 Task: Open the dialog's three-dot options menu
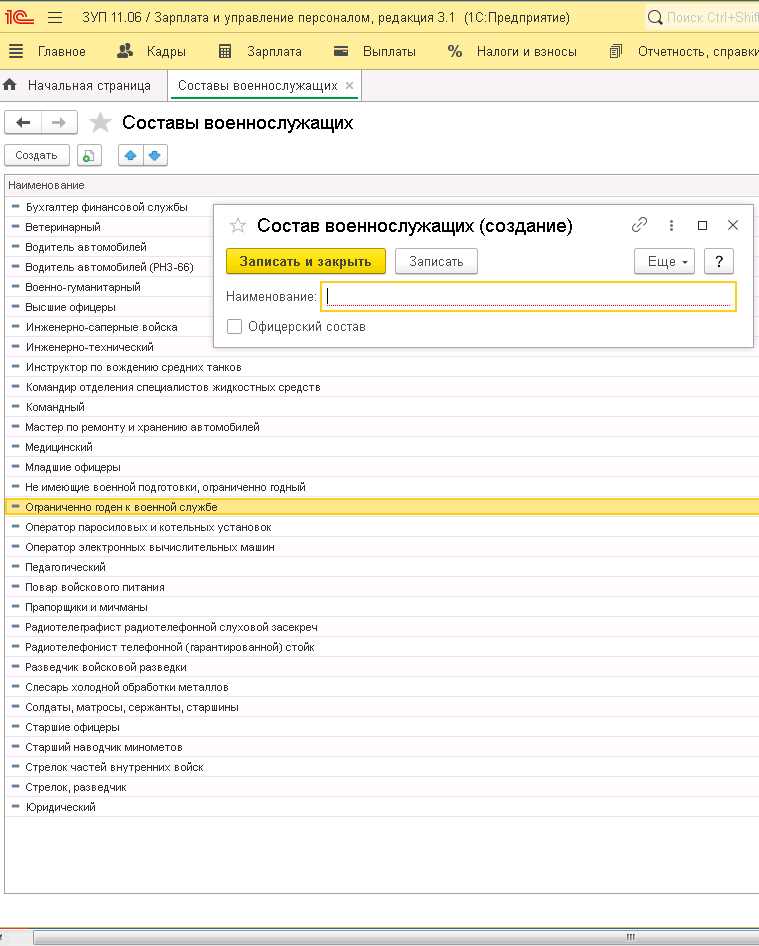tap(672, 225)
